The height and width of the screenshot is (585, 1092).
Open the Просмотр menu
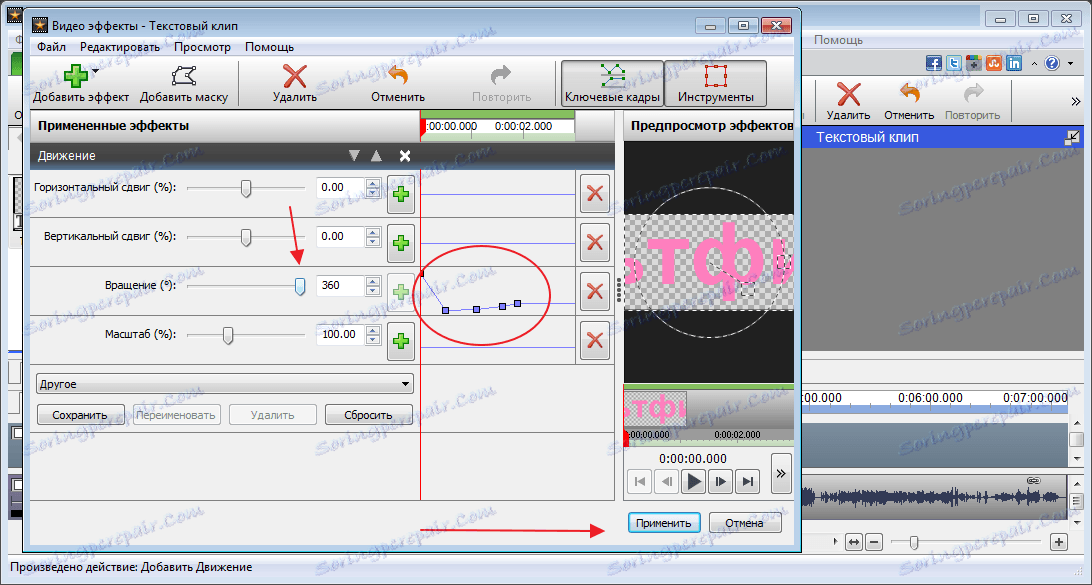click(x=202, y=47)
